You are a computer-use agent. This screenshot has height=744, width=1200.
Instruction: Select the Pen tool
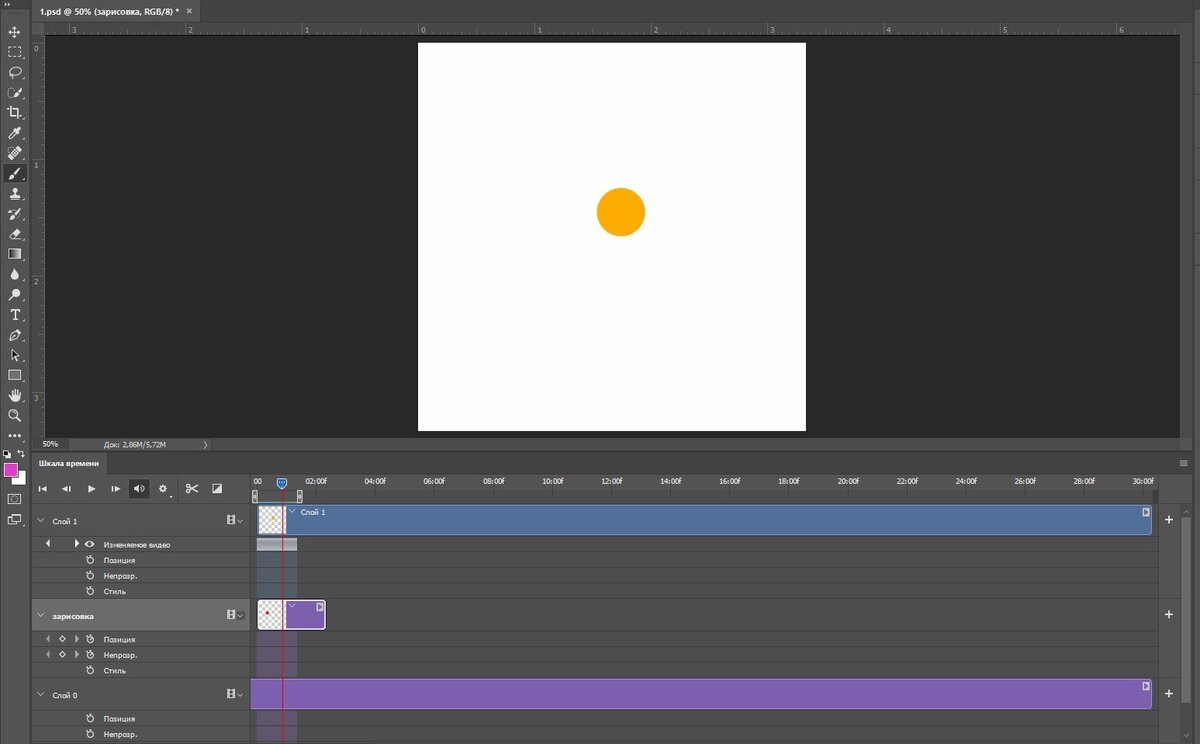point(15,334)
